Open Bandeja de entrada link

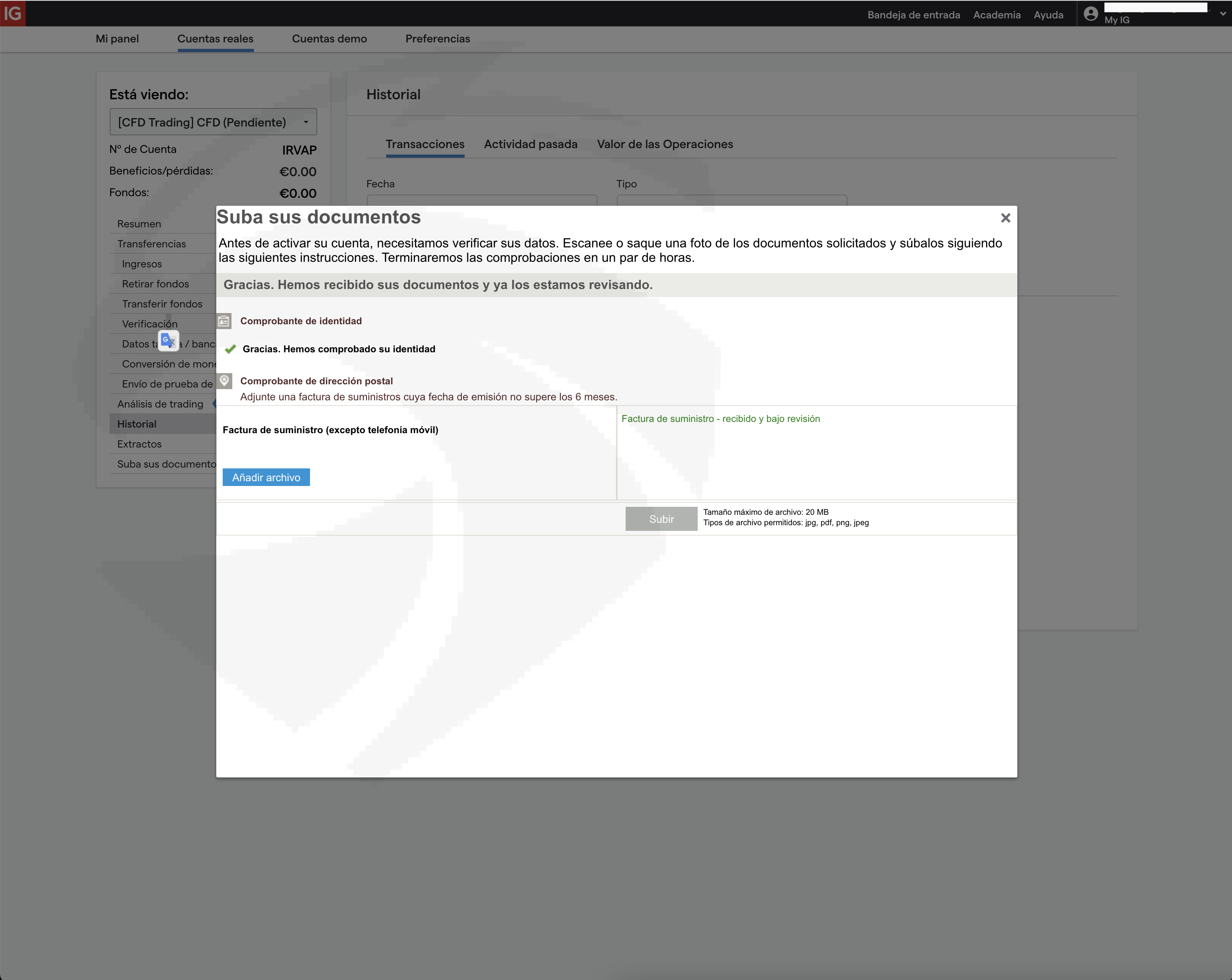tap(913, 15)
